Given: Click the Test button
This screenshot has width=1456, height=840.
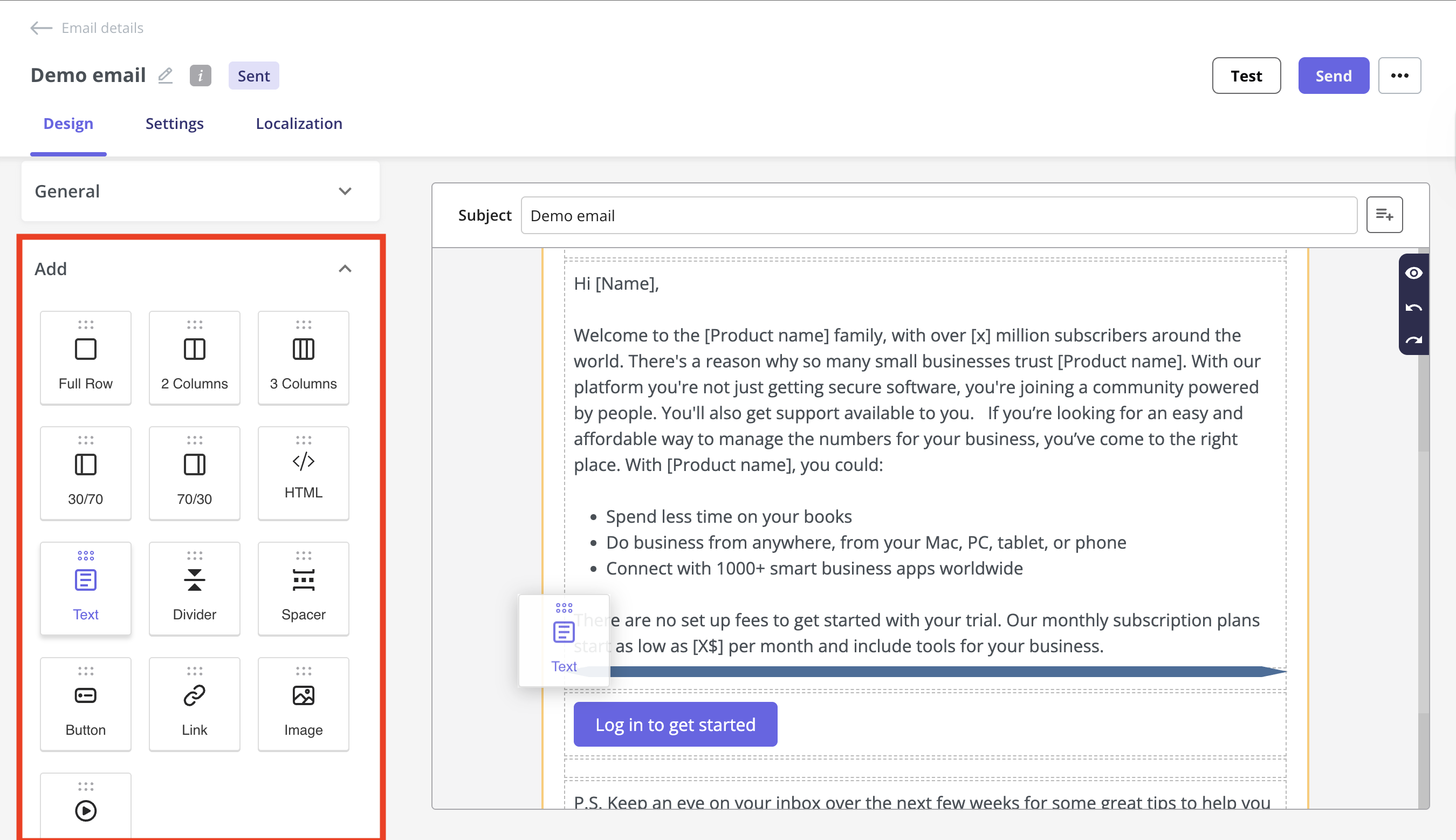Looking at the screenshot, I should (x=1246, y=76).
